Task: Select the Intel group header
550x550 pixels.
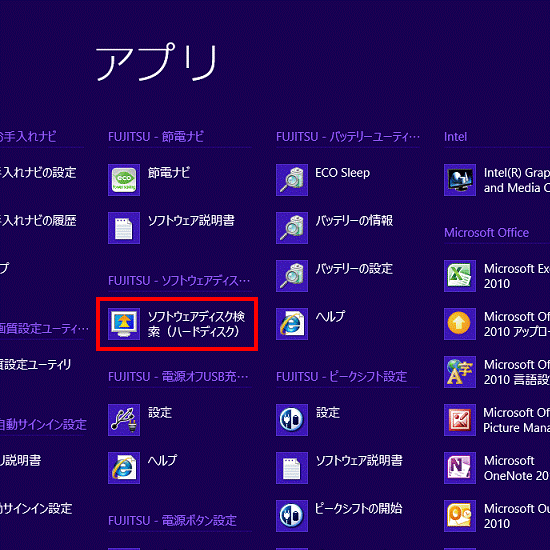Action: (x=455, y=137)
